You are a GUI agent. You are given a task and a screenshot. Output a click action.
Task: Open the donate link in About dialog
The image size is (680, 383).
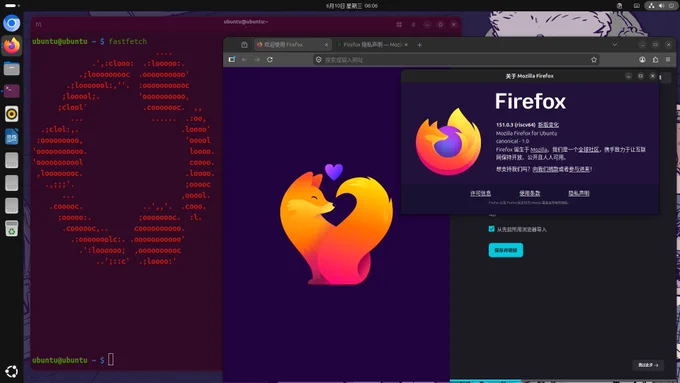pos(546,169)
